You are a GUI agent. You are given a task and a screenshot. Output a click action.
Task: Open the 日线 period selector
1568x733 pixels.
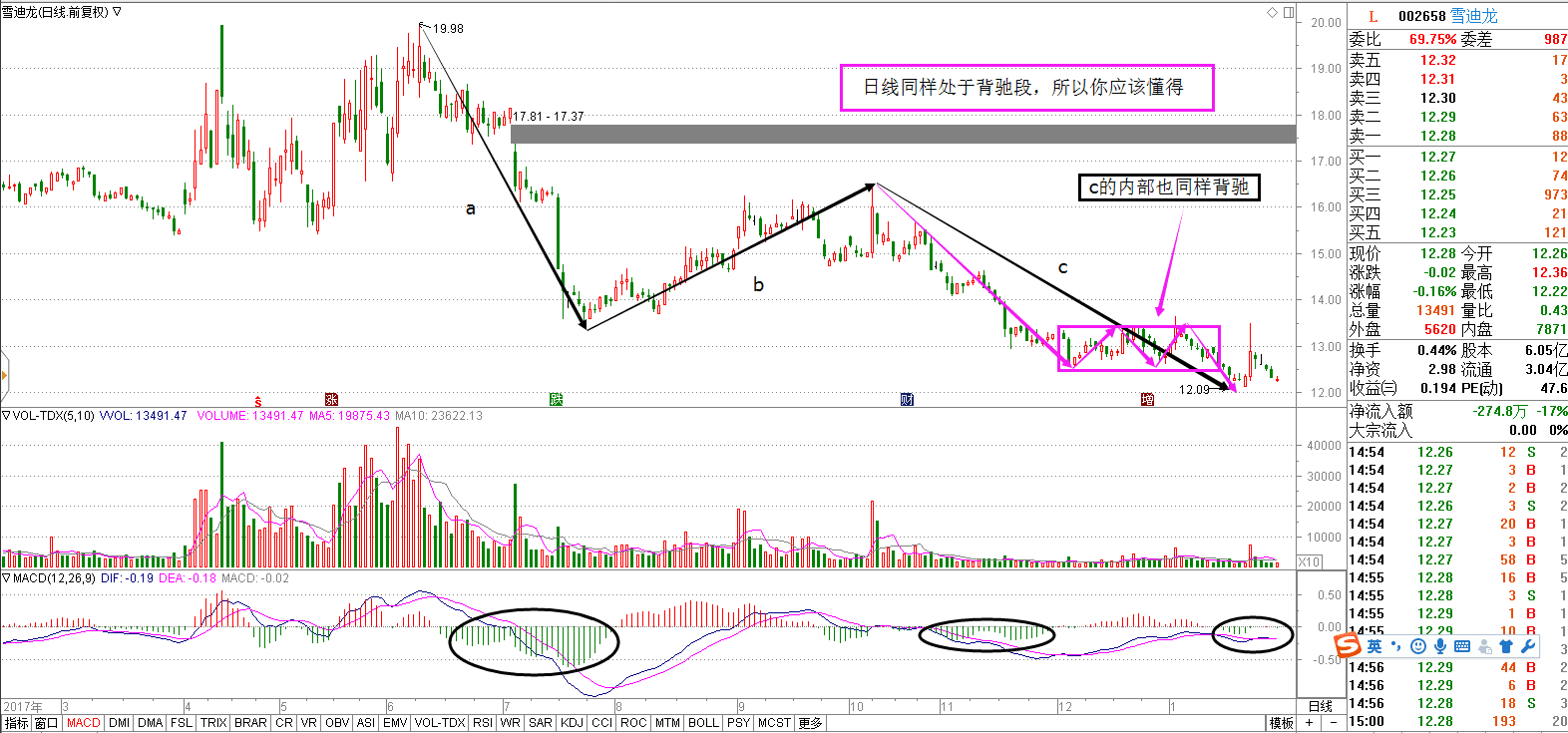(1321, 706)
